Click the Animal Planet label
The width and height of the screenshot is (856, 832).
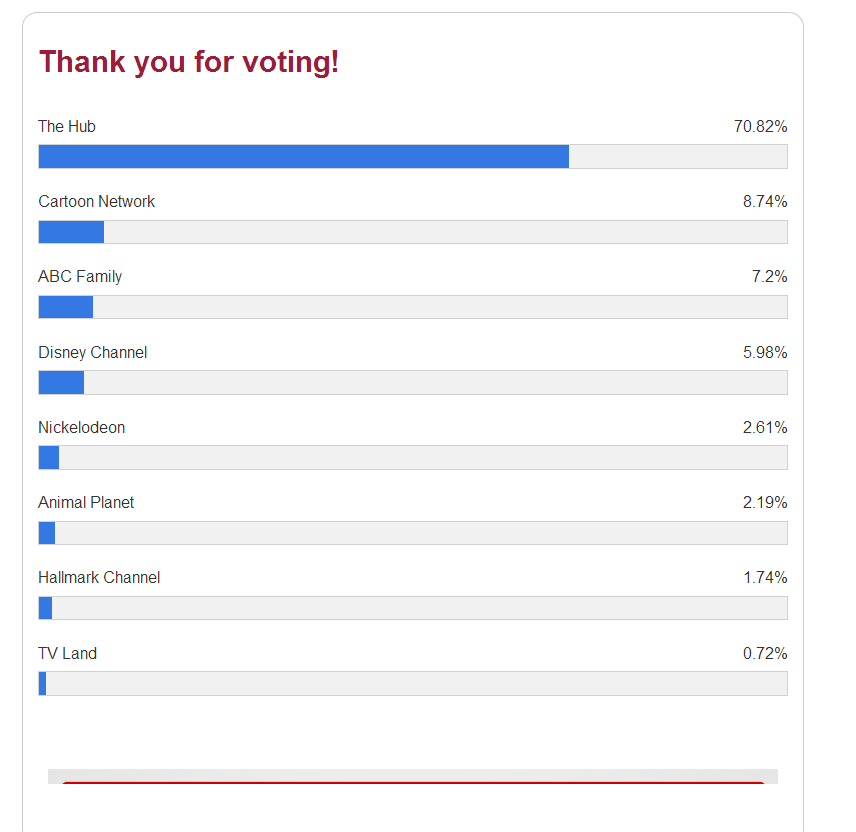(x=86, y=502)
